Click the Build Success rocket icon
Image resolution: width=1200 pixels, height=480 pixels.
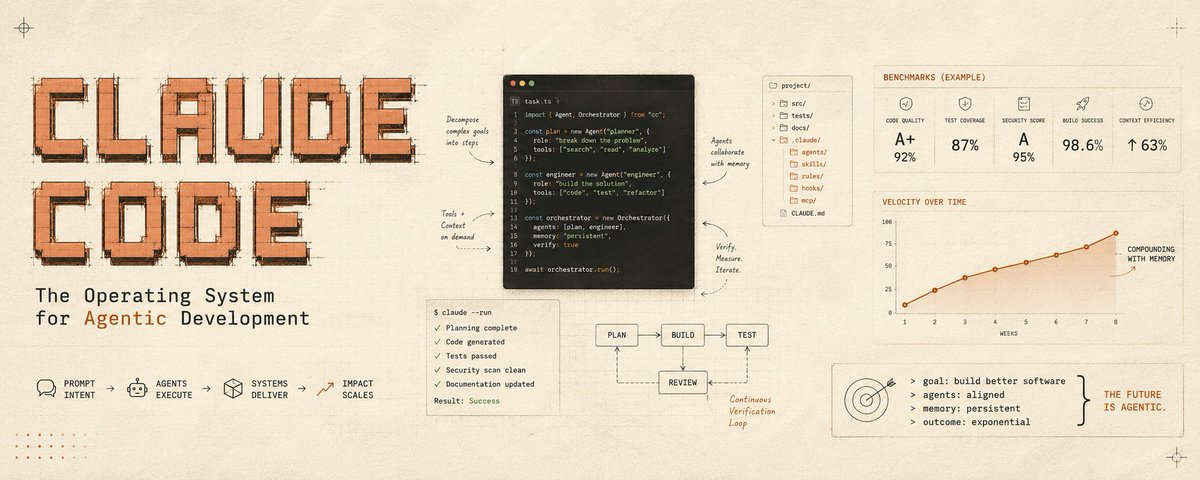[x=1082, y=104]
